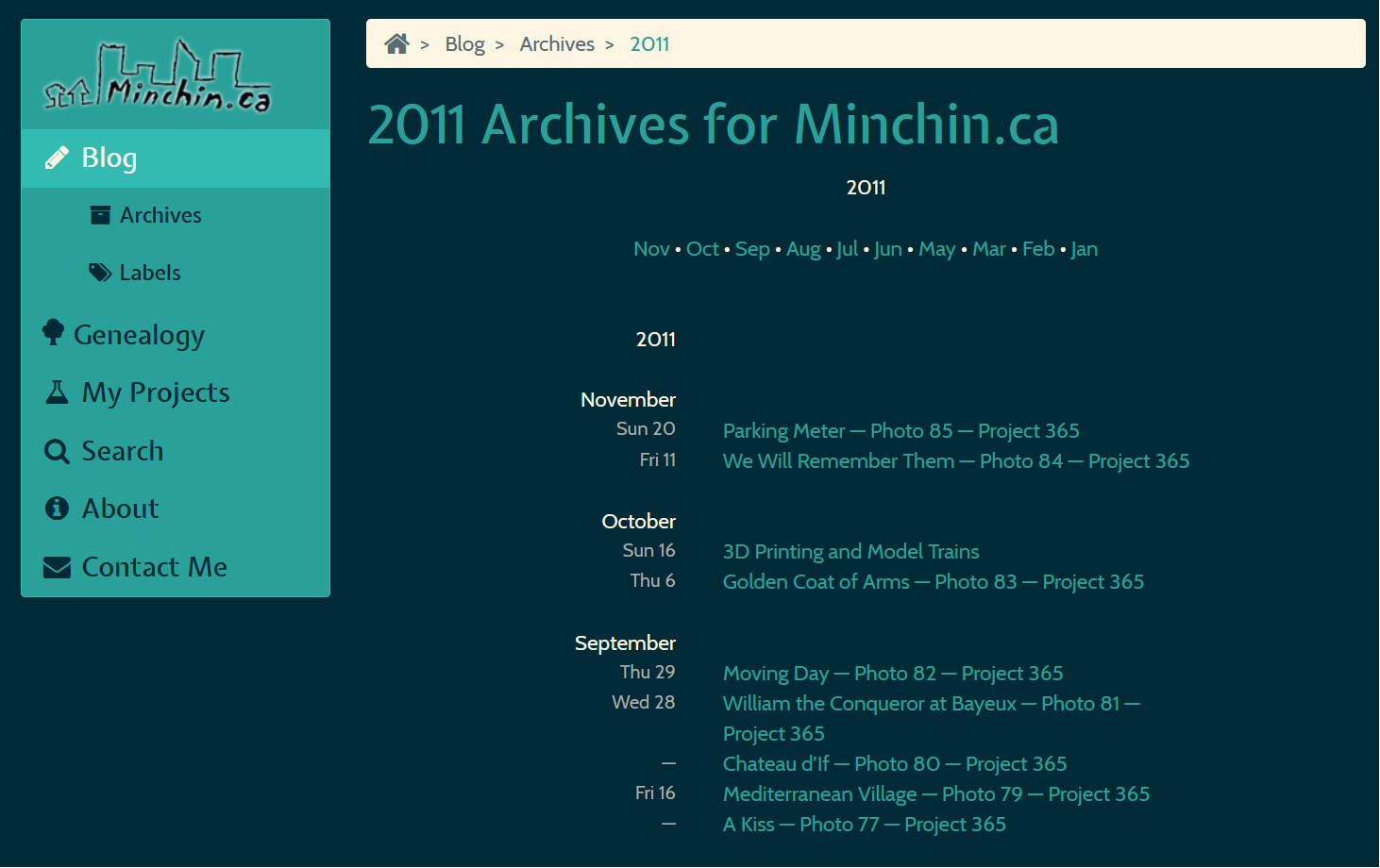Click the tags icon beside Labels
Viewport: 1380px width, 868px height.
click(100, 273)
